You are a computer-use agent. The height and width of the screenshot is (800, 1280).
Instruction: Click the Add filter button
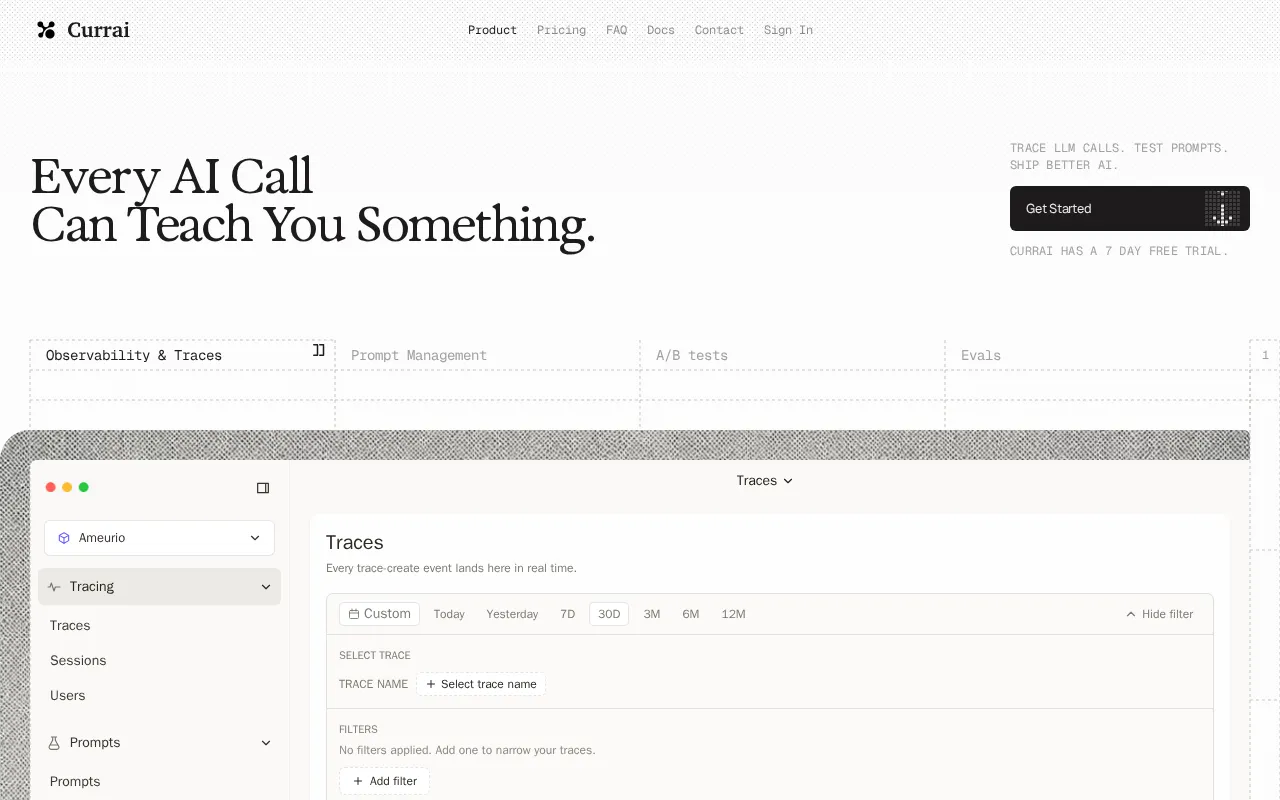click(x=385, y=781)
